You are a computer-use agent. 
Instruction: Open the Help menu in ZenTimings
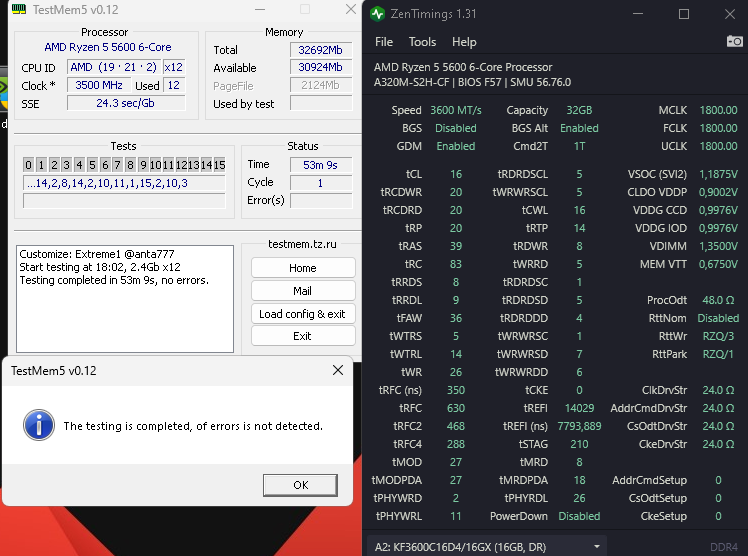tap(464, 42)
